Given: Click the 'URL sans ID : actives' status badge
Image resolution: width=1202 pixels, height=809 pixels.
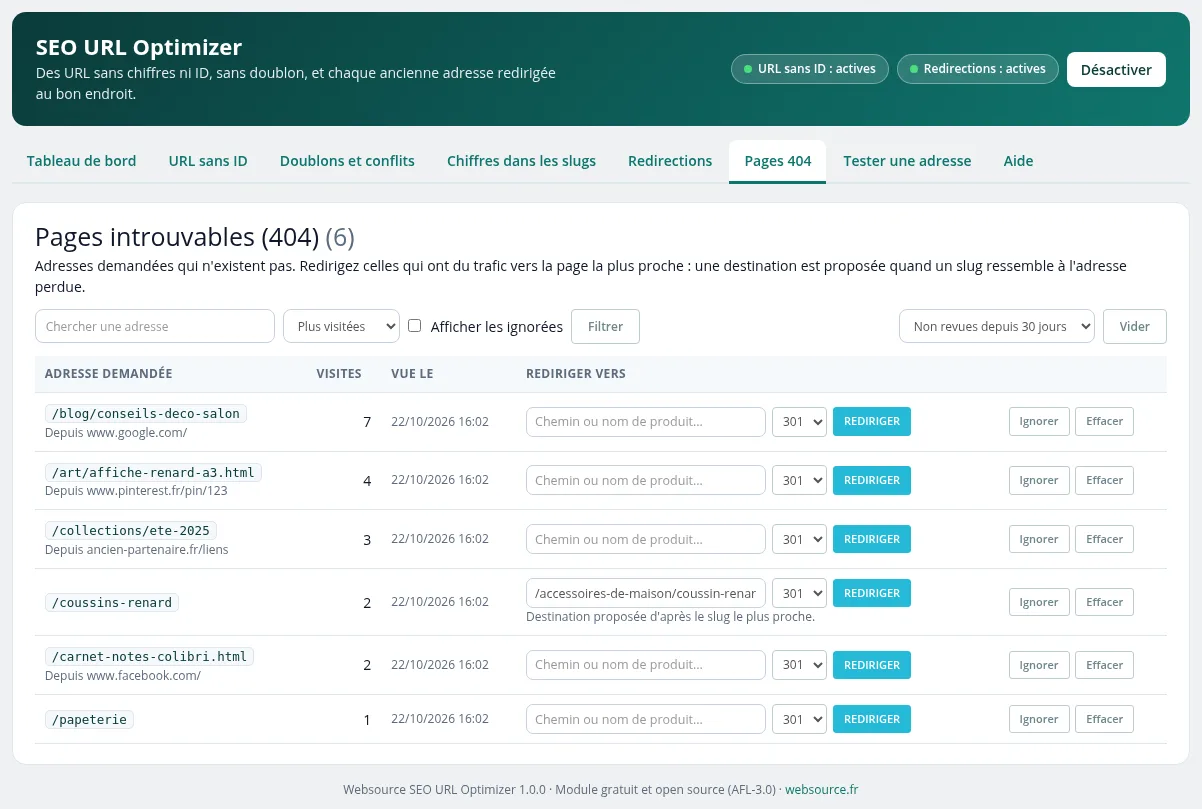Looking at the screenshot, I should [810, 69].
